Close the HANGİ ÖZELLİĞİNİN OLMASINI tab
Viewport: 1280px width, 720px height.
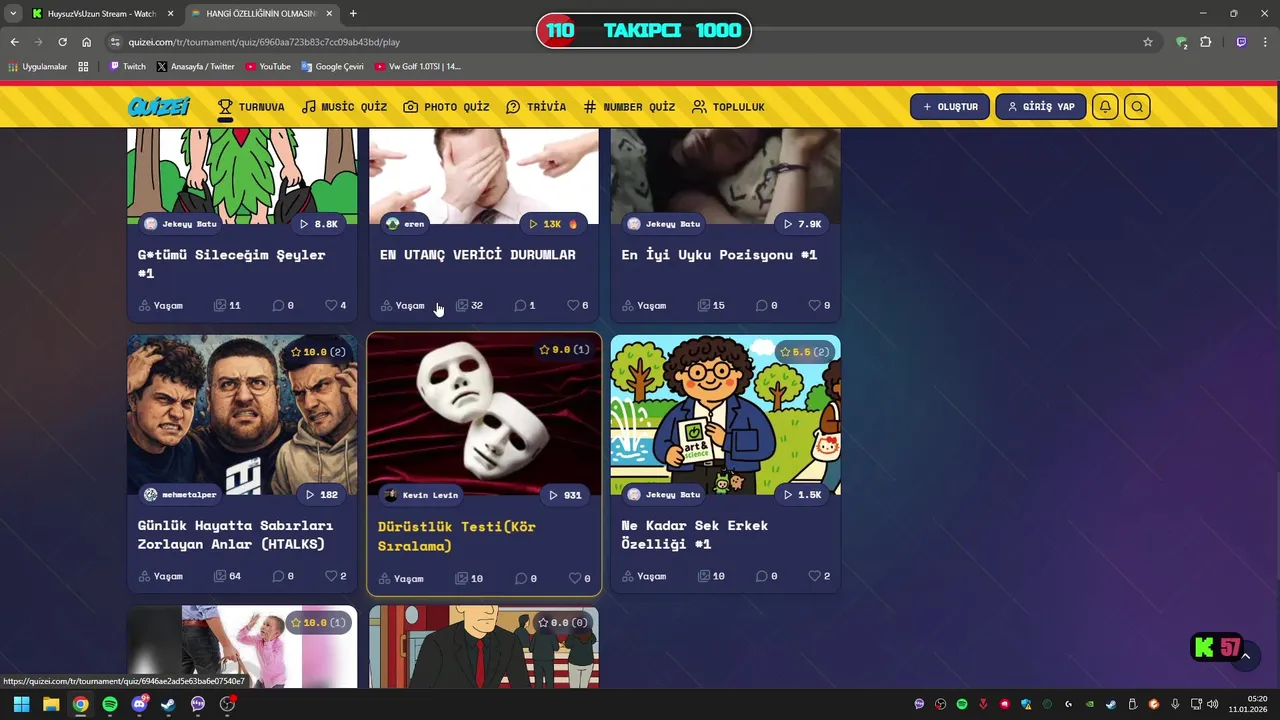tap(329, 13)
